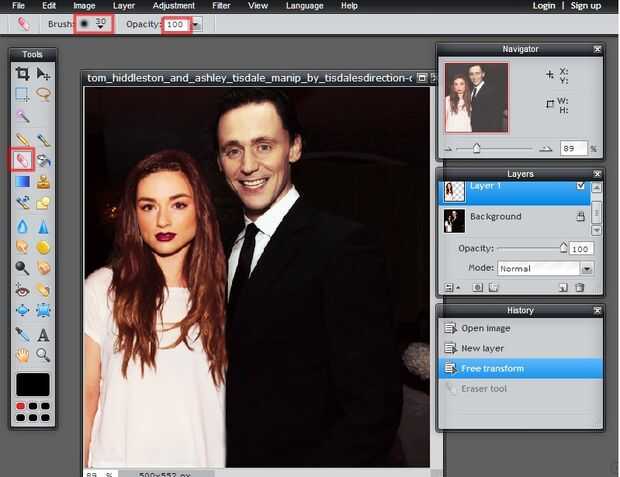Toggle Background layer lock icon

click(x=581, y=216)
